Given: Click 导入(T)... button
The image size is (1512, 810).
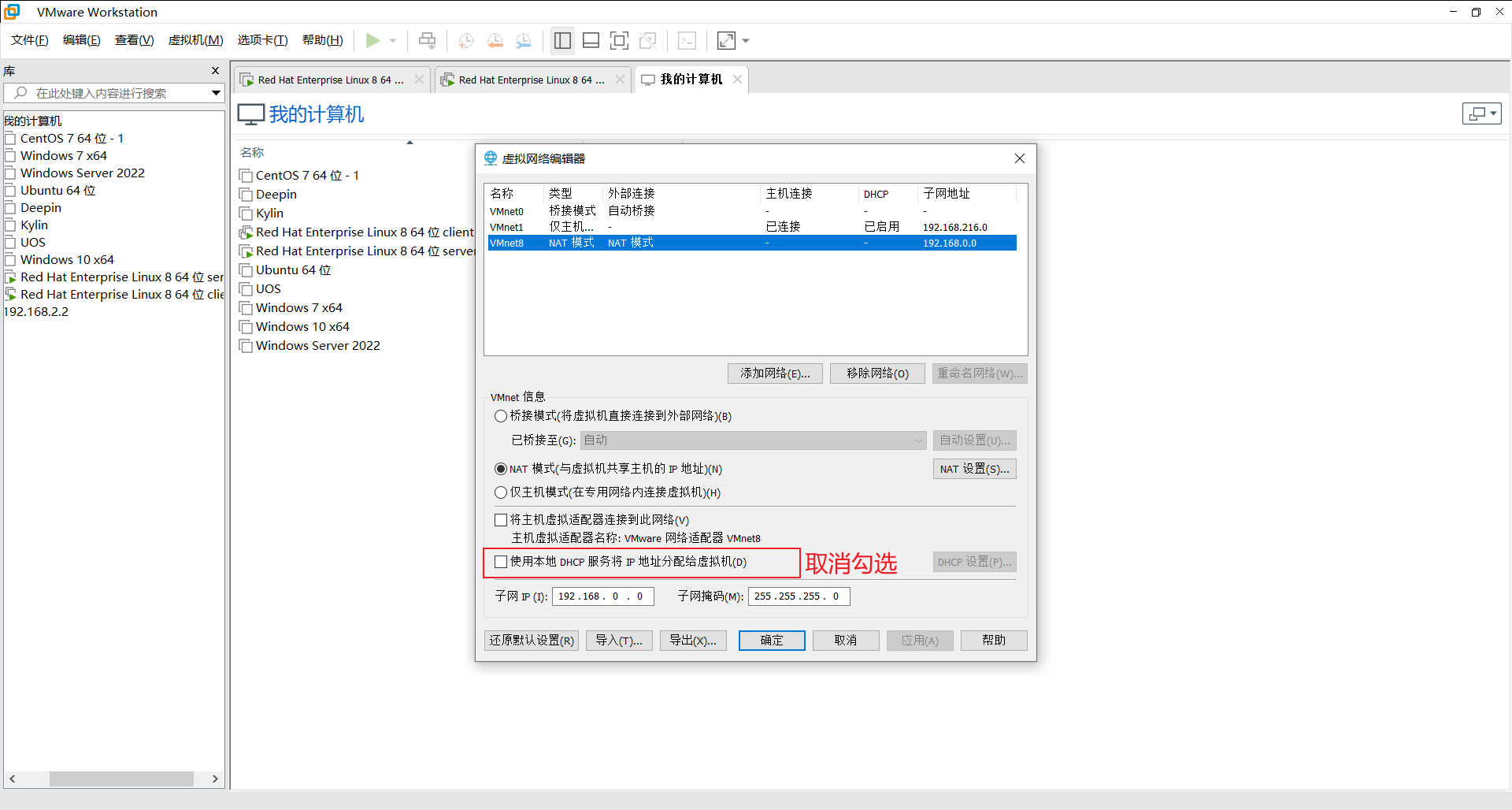Looking at the screenshot, I should click(619, 641).
